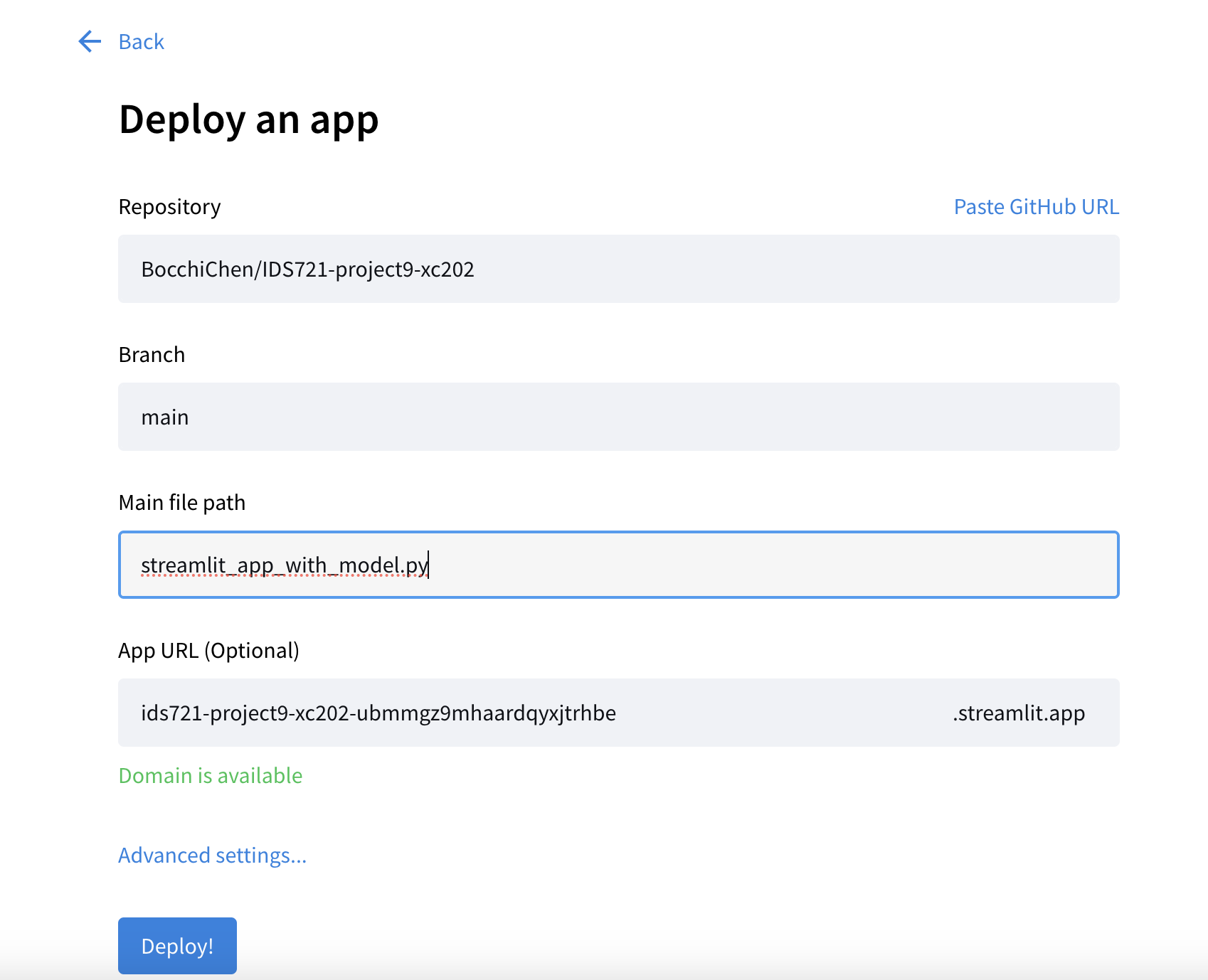Click the Deploy! button
1208x980 pixels.
[177, 946]
